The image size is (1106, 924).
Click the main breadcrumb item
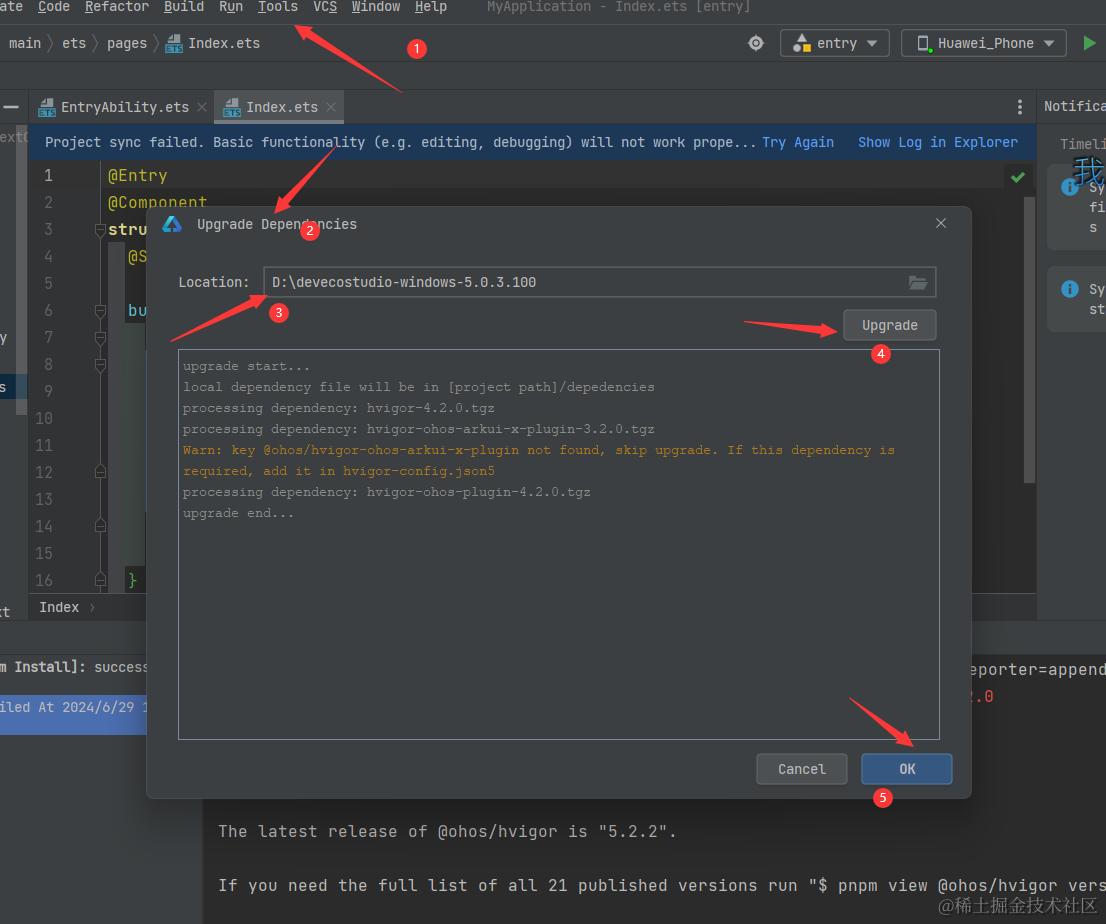25,43
